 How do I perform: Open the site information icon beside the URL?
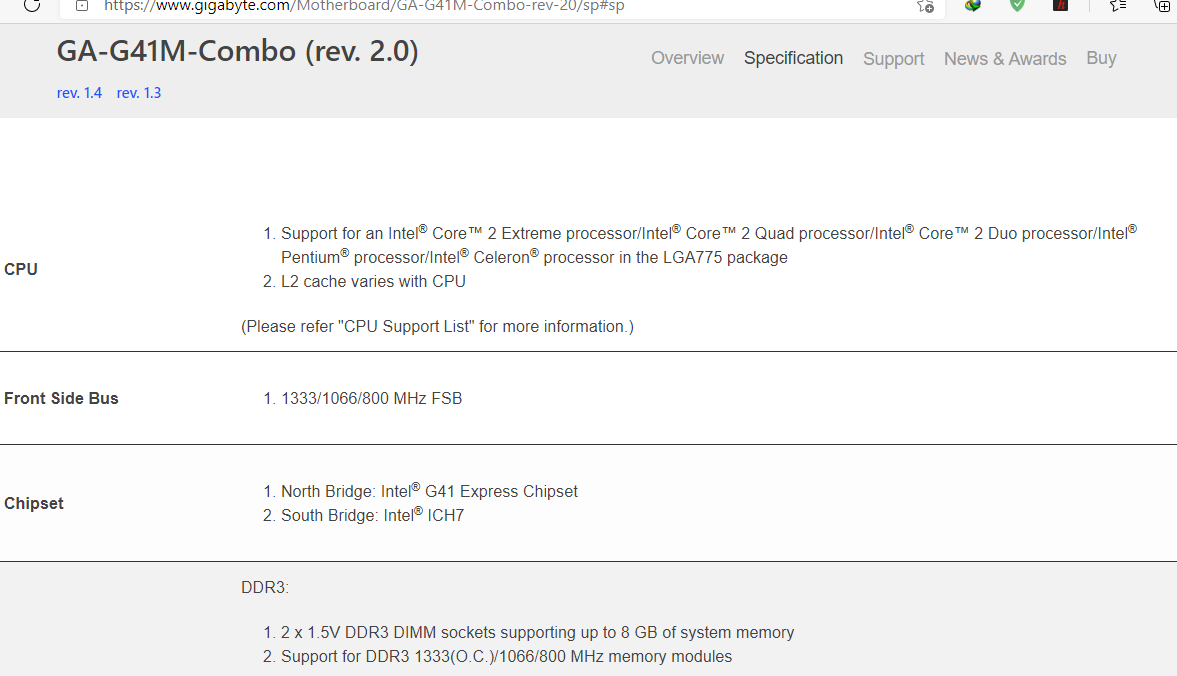[82, 6]
